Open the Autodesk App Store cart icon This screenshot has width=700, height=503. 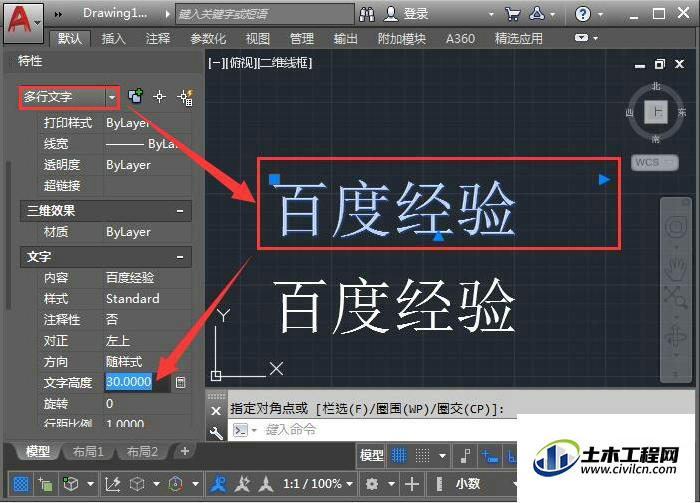point(512,14)
